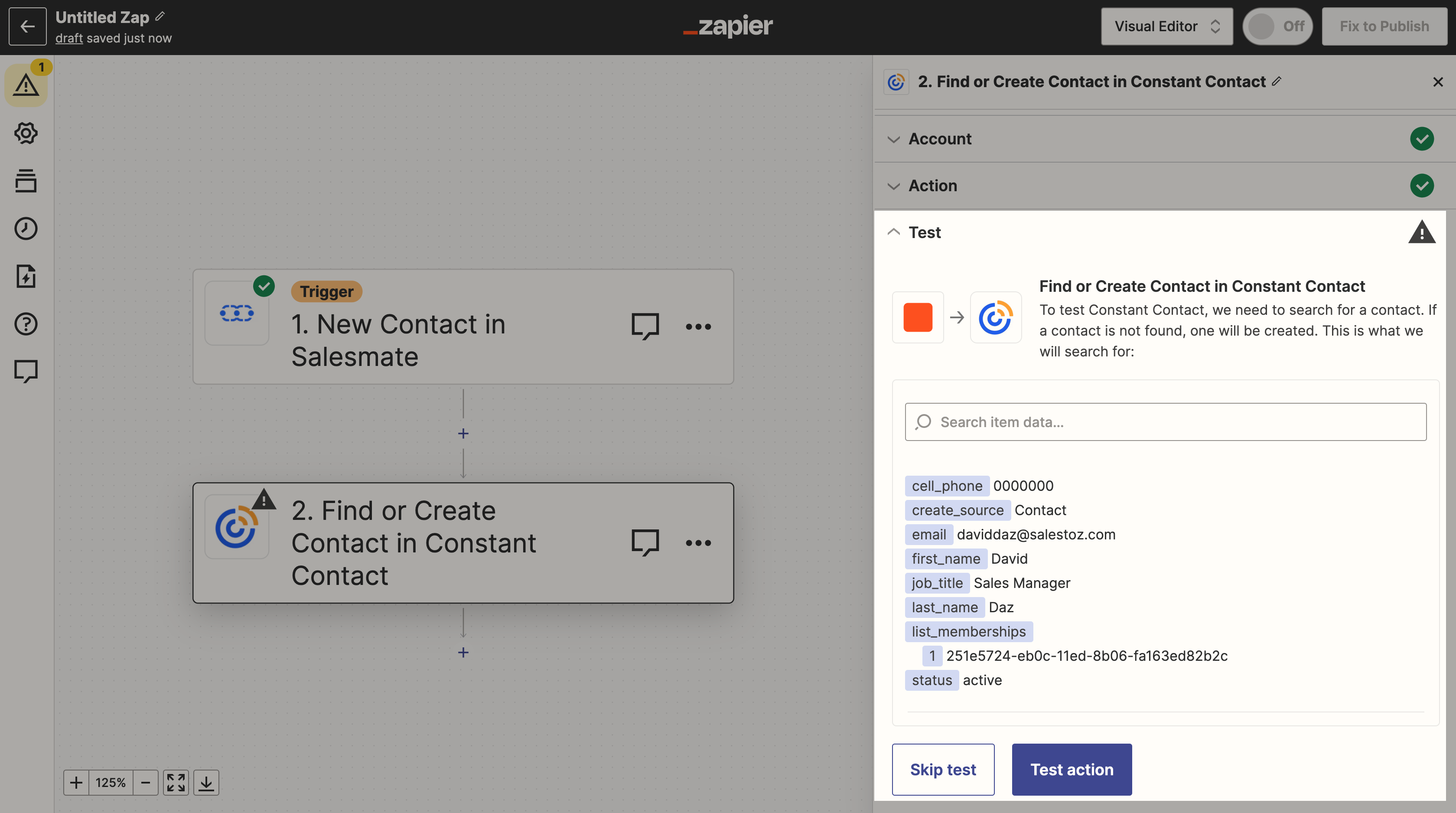The image size is (1456, 813).
Task: Click the Fix to Publish button
Action: coord(1384,26)
